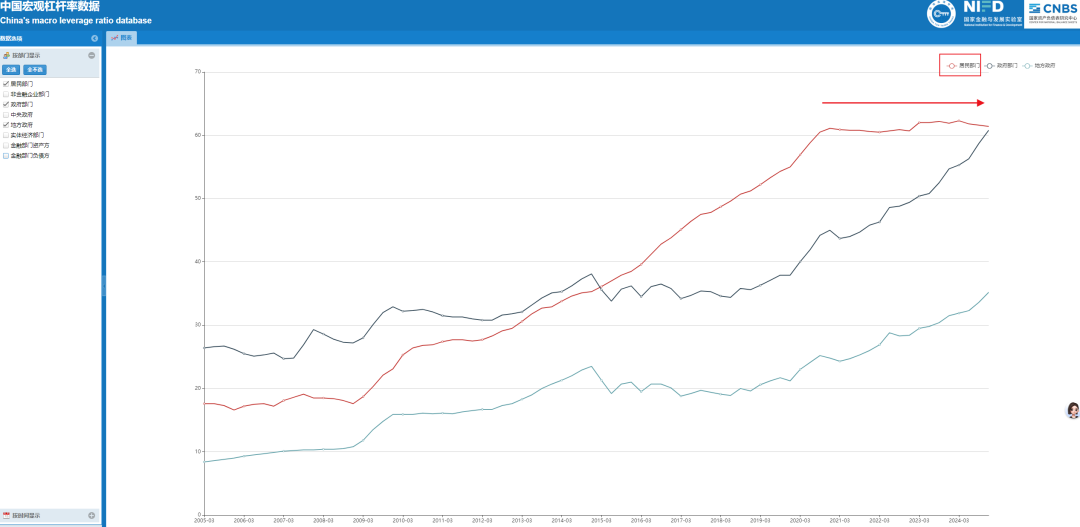Click the 按部门显示 section icon
This screenshot has height=527, width=1080.
(x=6, y=55)
